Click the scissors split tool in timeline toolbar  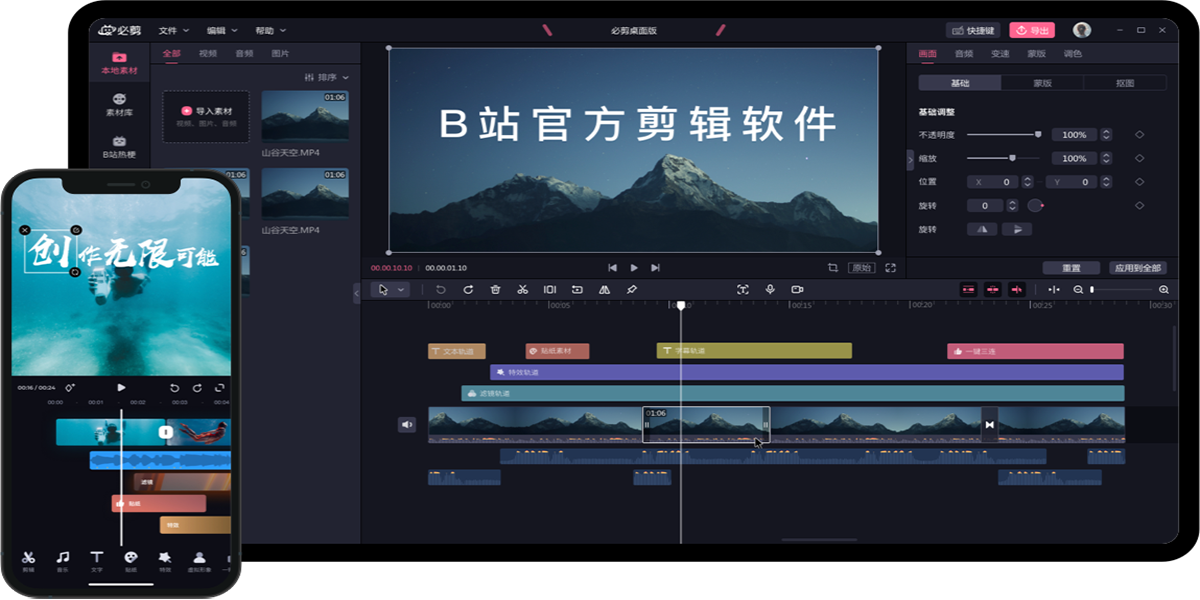(522, 289)
